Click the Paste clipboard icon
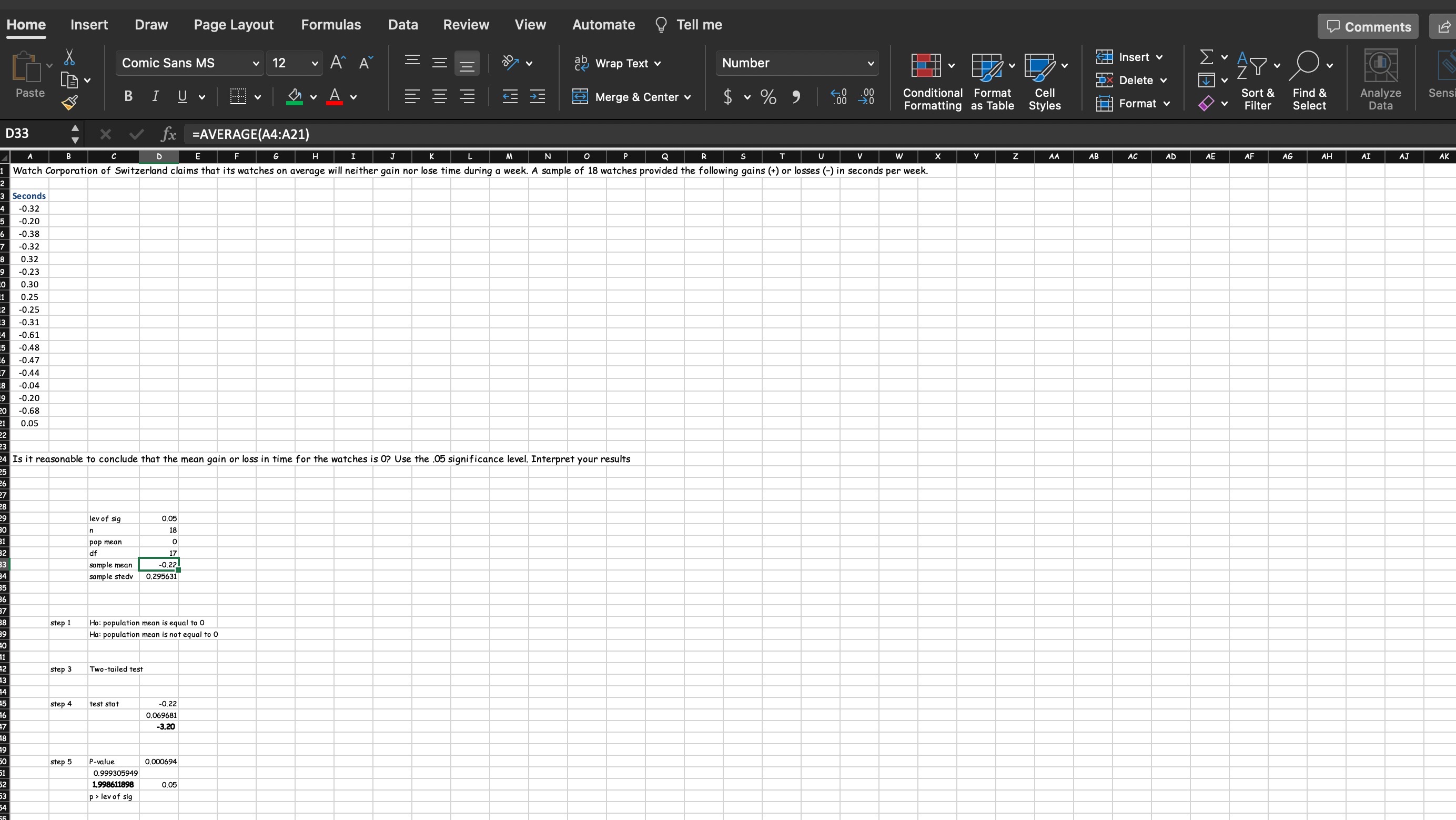 tap(26, 67)
